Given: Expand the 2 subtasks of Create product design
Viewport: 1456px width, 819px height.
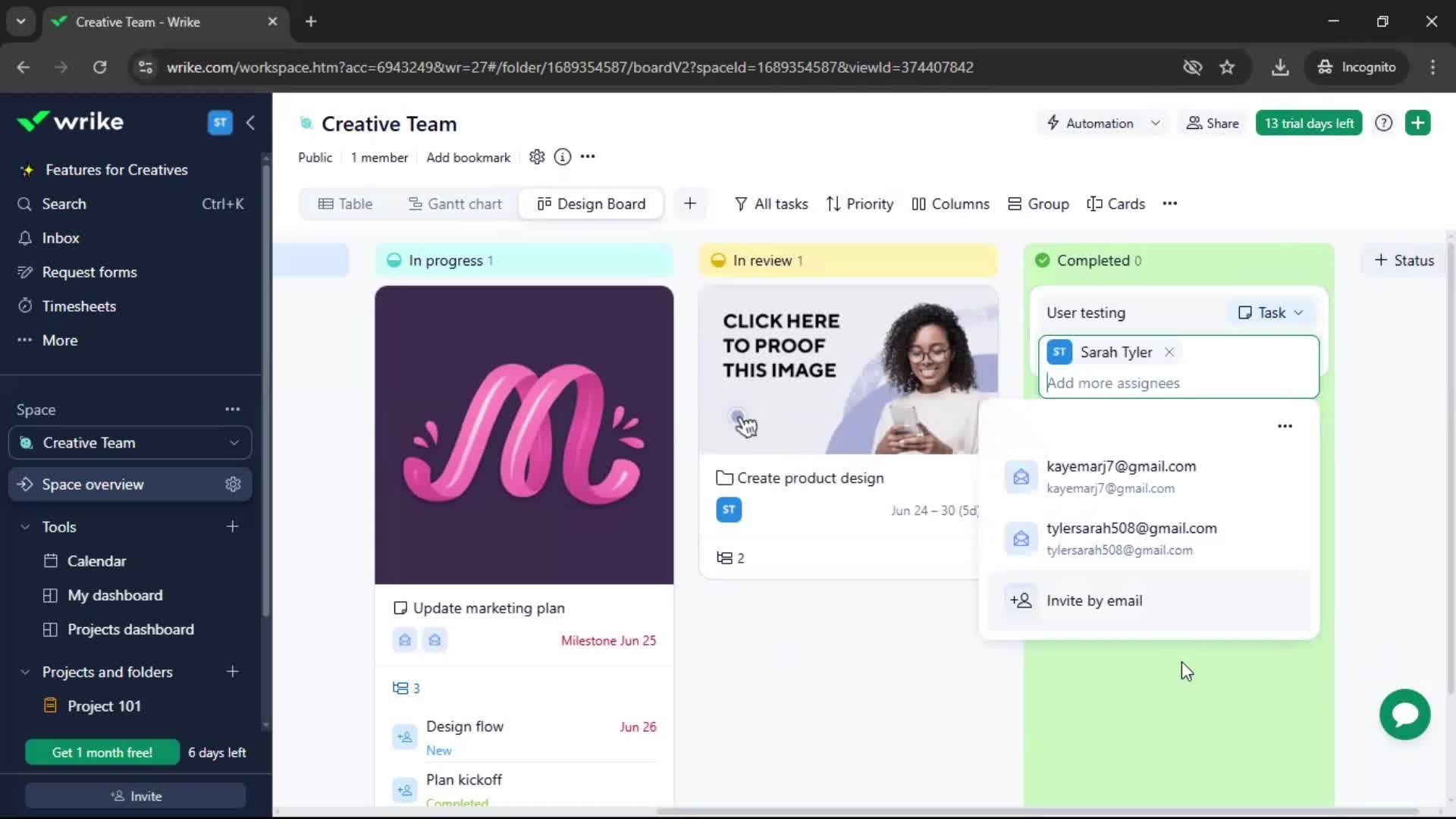Looking at the screenshot, I should [x=730, y=558].
